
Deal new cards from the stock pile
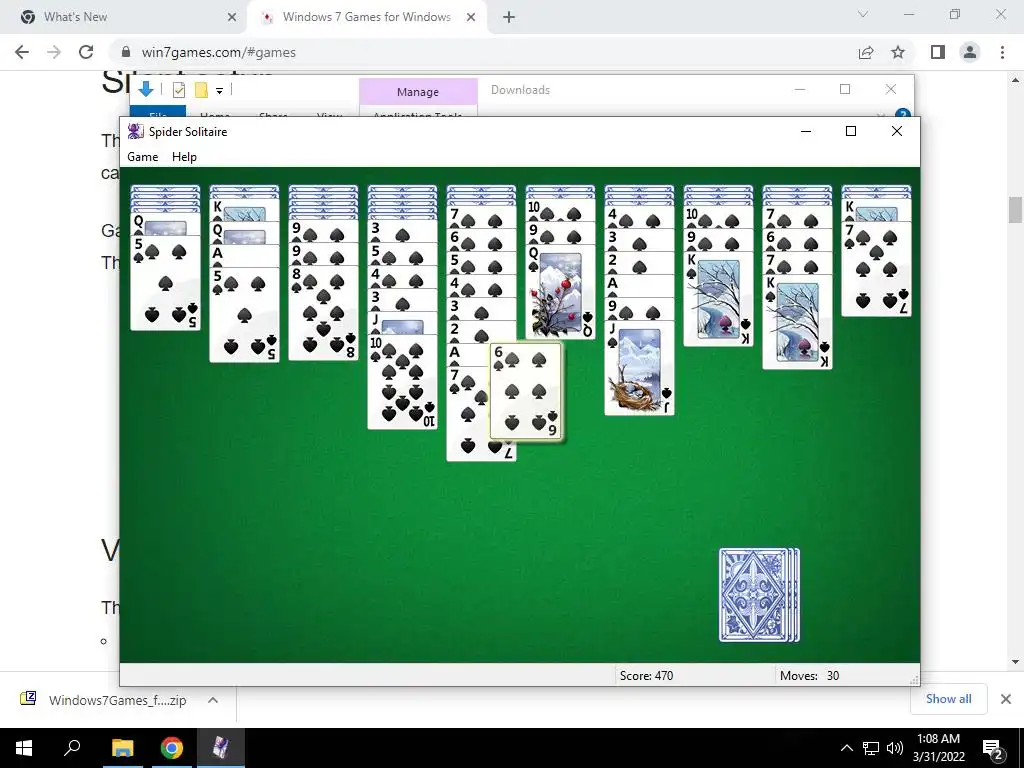(759, 595)
